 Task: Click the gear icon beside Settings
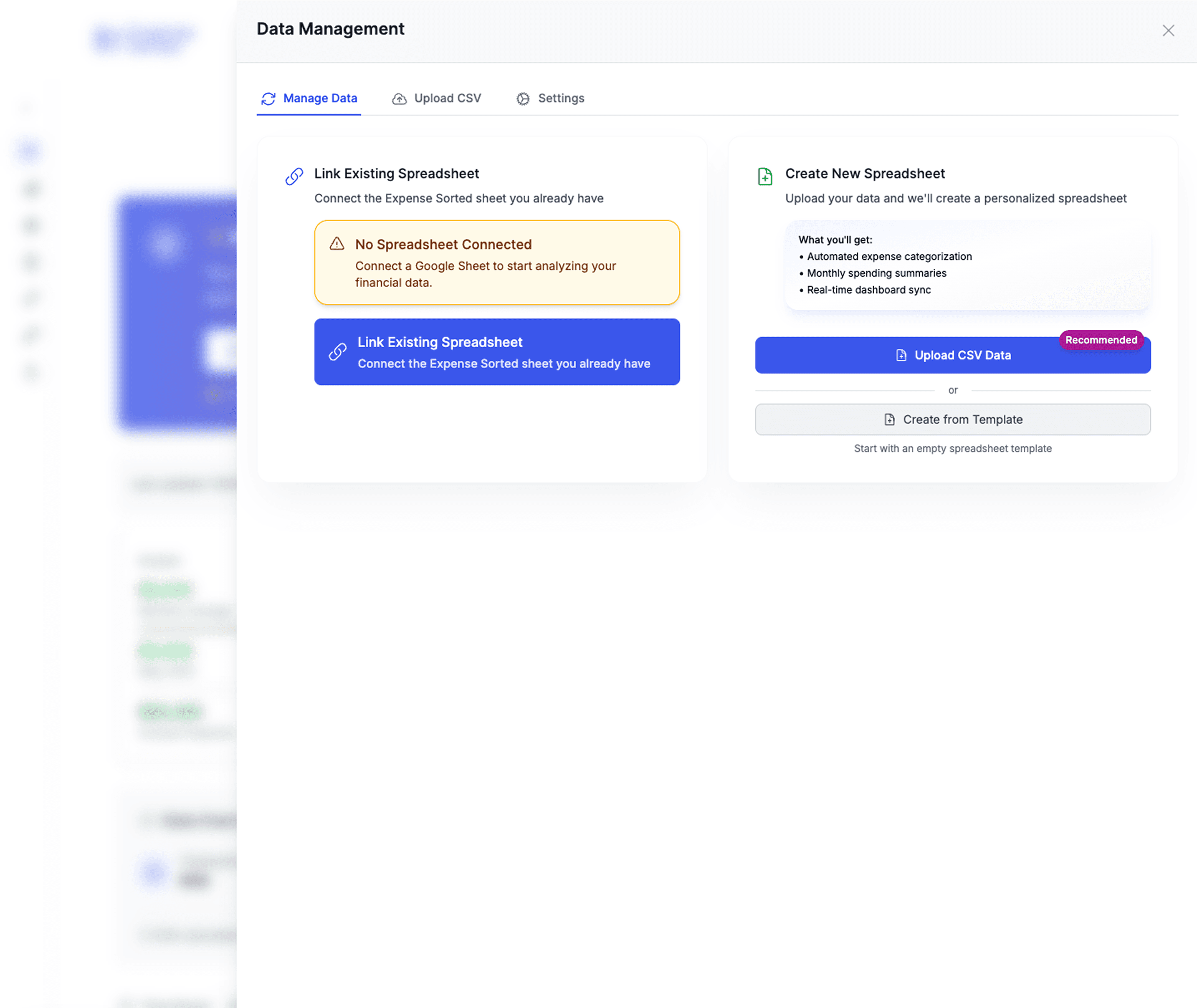pyautogui.click(x=522, y=99)
